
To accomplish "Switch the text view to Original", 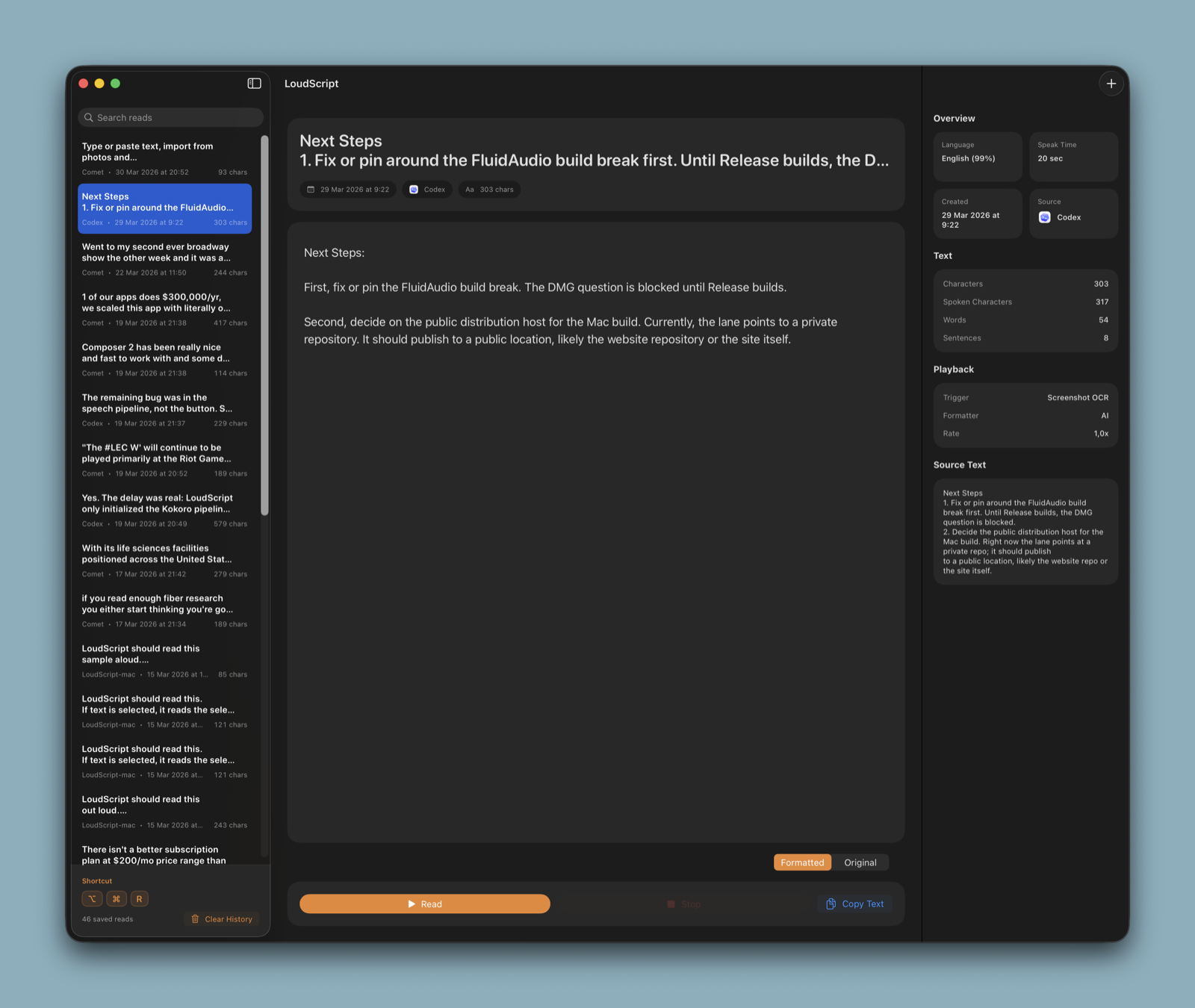I will coord(860,862).
